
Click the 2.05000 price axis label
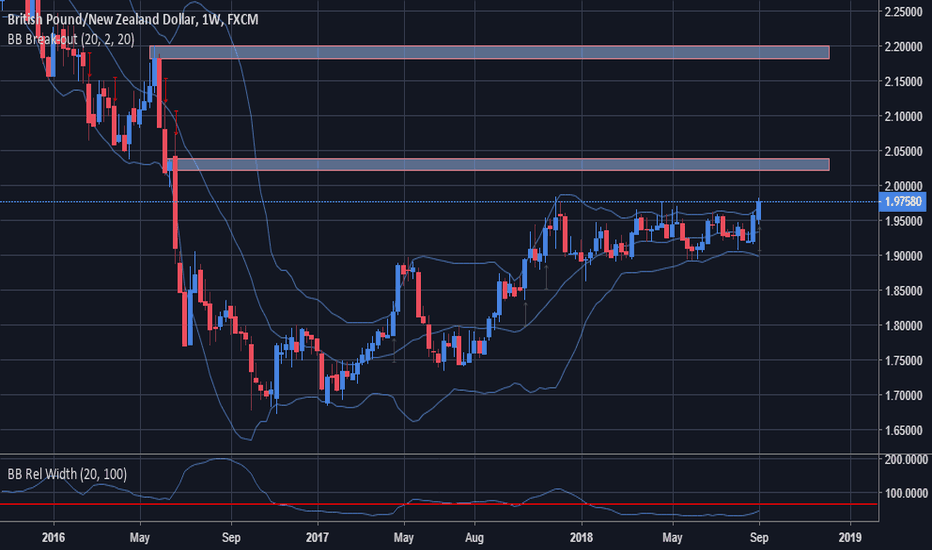[903, 151]
